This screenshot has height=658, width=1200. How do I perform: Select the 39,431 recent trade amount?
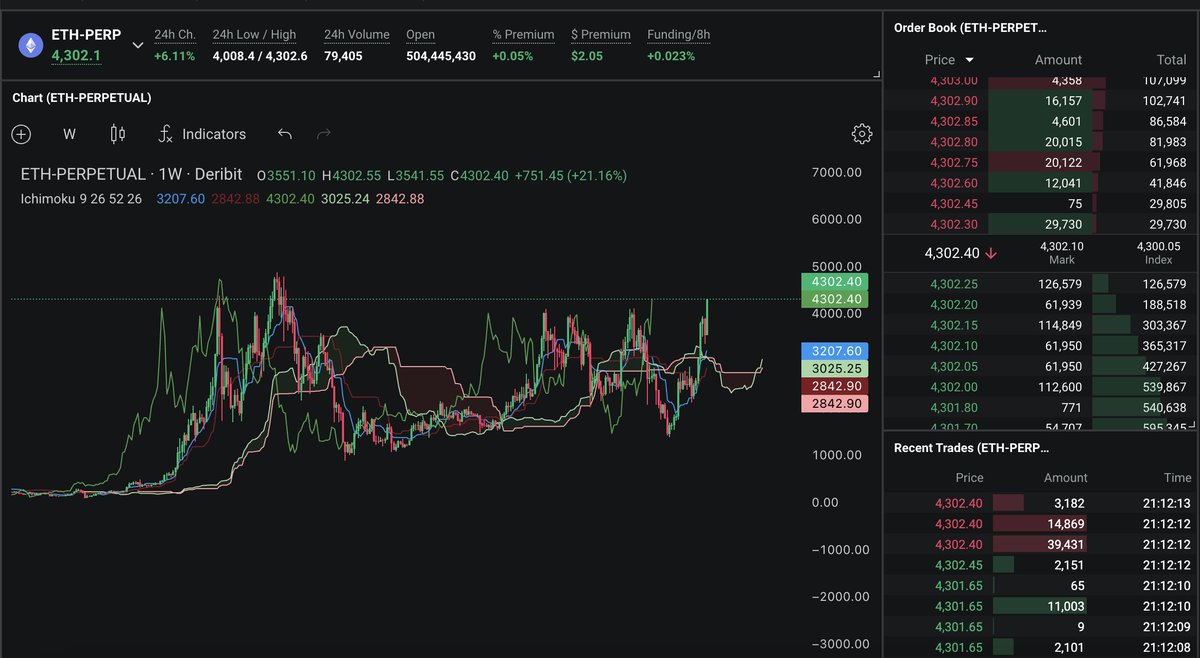[1064, 544]
